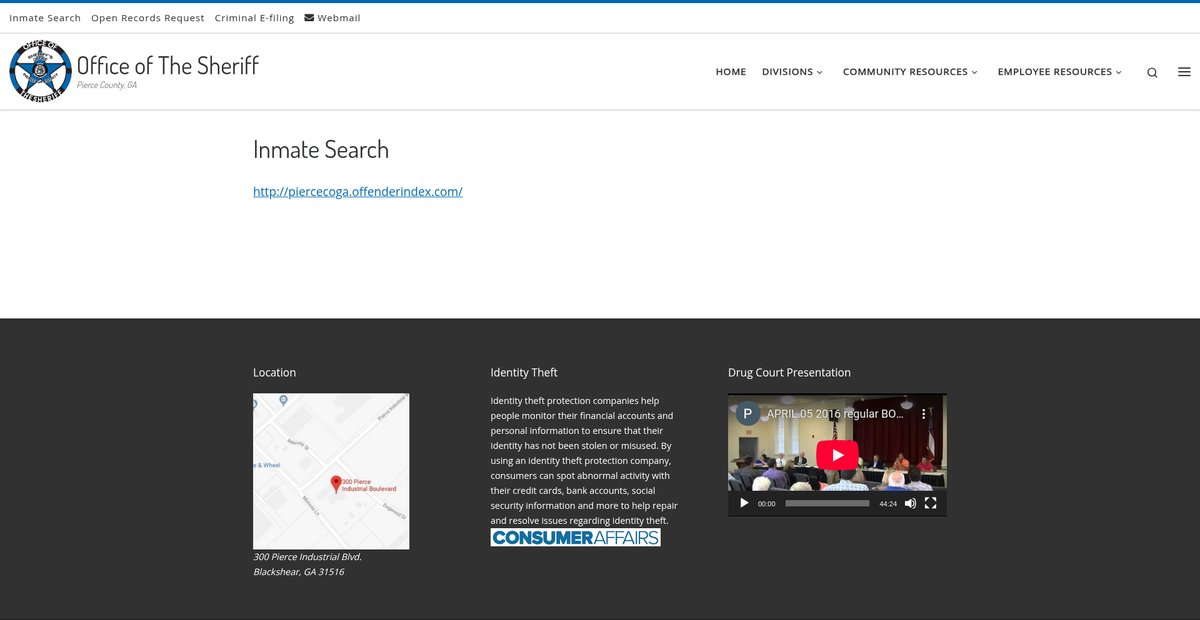Play the video with red YouTube button

pyautogui.click(x=837, y=455)
